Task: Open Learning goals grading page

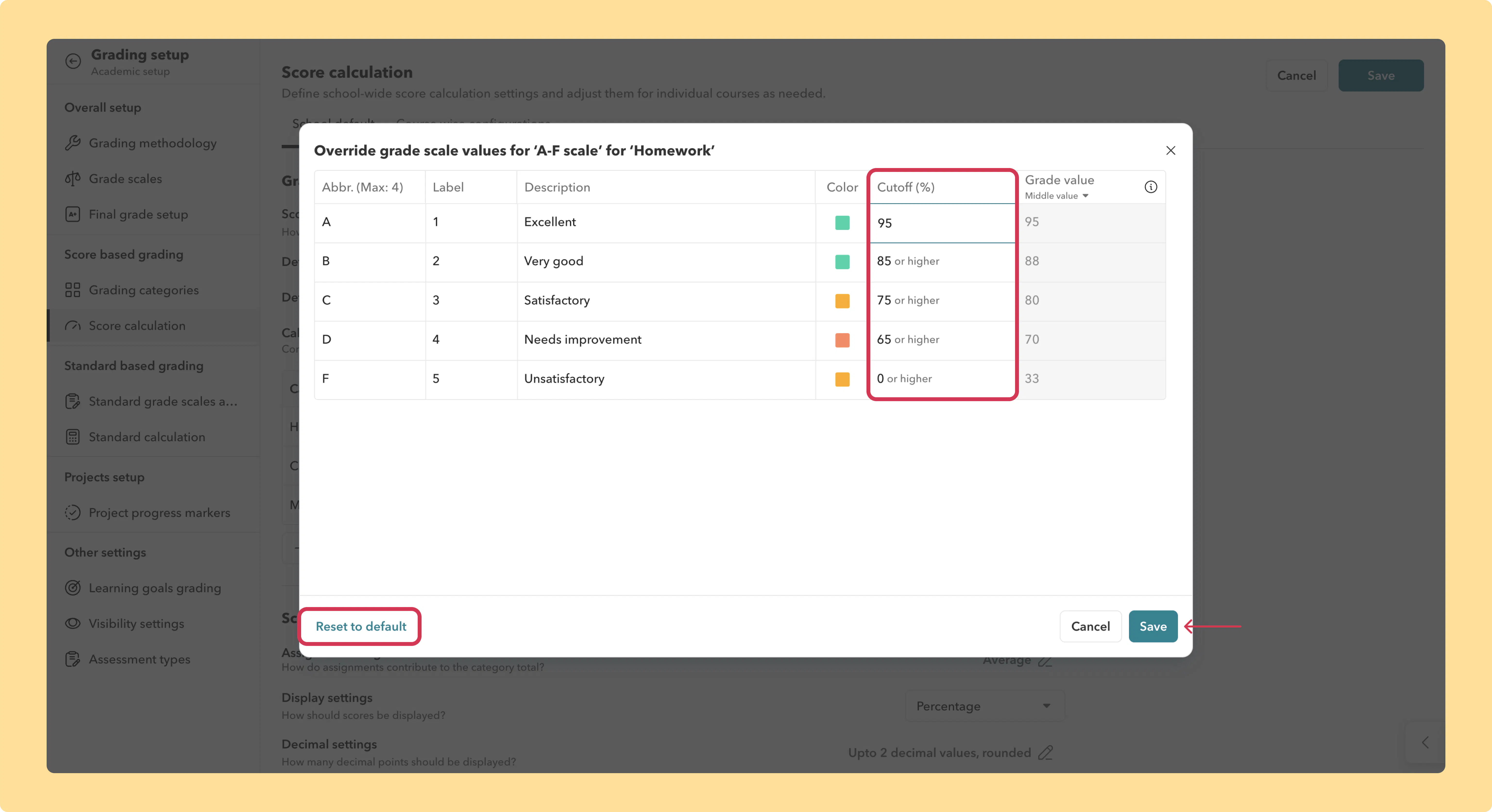Action: [x=155, y=588]
